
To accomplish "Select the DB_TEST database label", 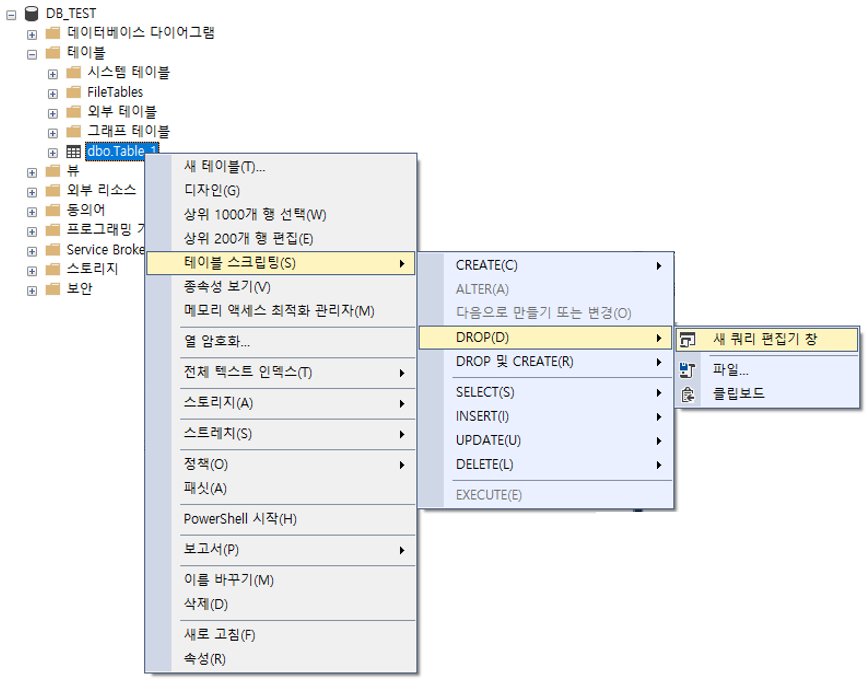I will (x=71, y=13).
